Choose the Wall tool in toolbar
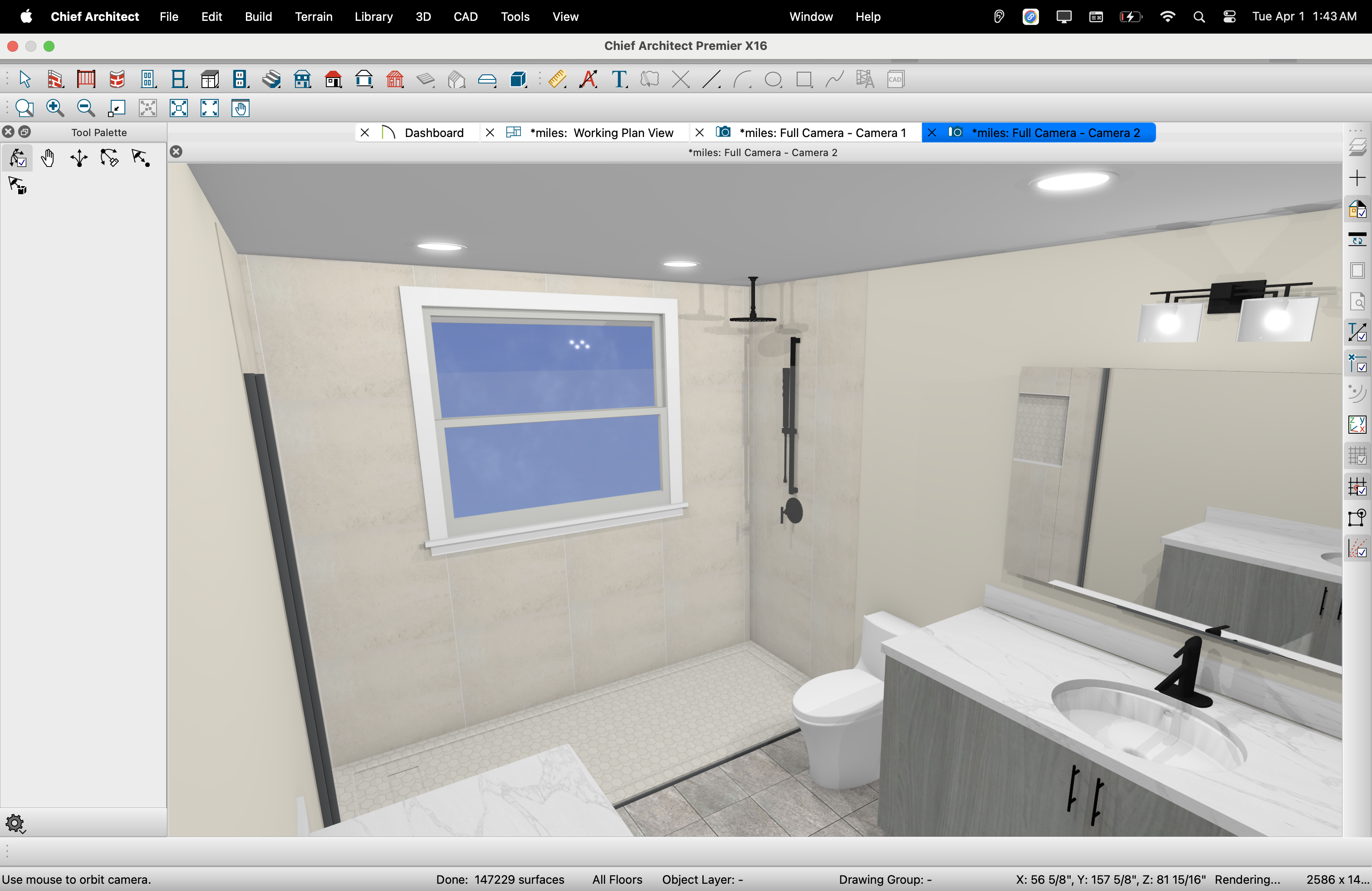 [x=55, y=79]
